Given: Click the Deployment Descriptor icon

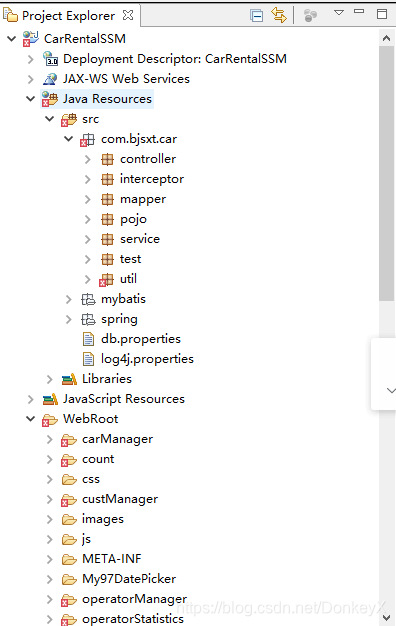Looking at the screenshot, I should point(50,59).
